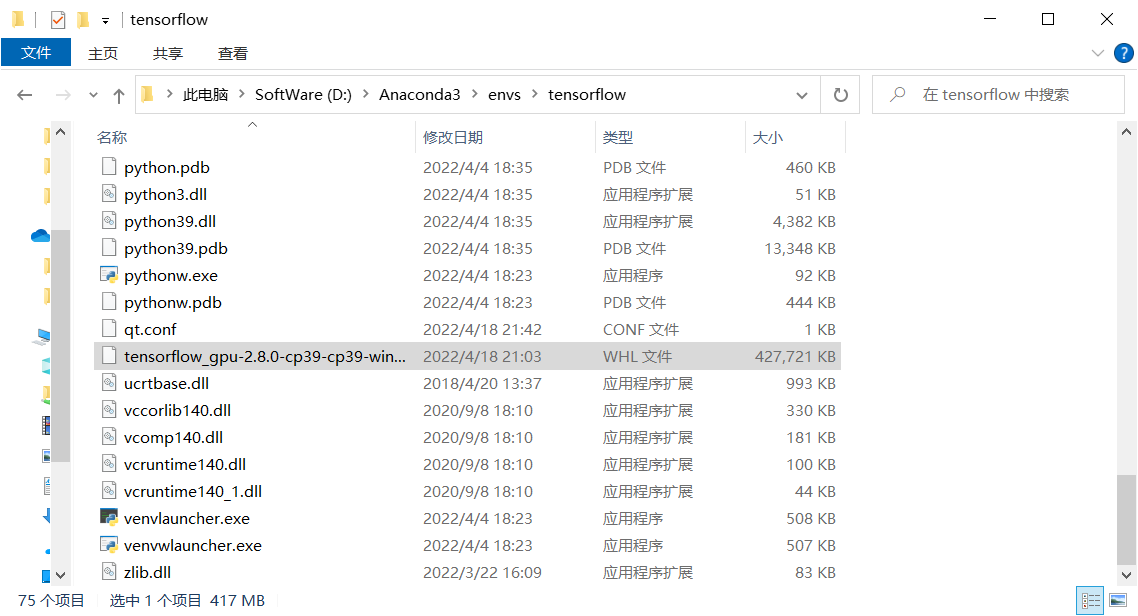
Task: Navigate to Anaconda3 breadcrumb
Action: (419, 94)
